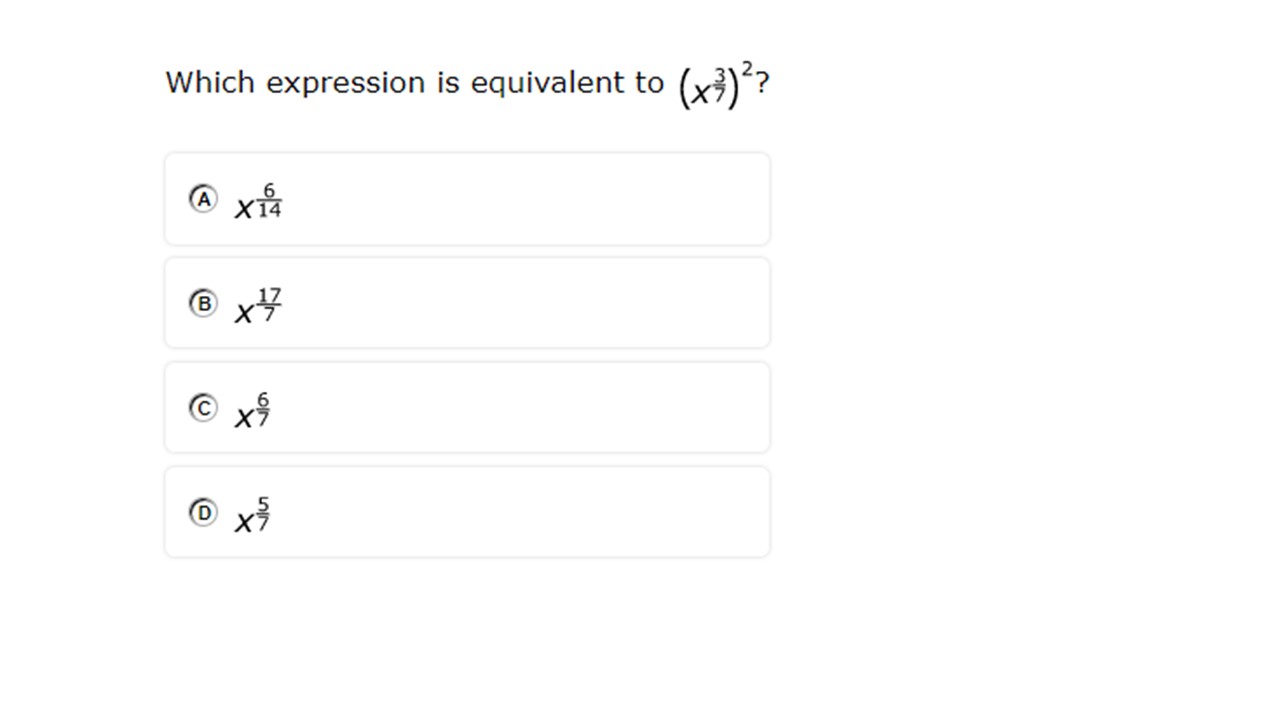Click the x to the 6/14 expression
The height and width of the screenshot is (720, 1280).
click(258, 201)
